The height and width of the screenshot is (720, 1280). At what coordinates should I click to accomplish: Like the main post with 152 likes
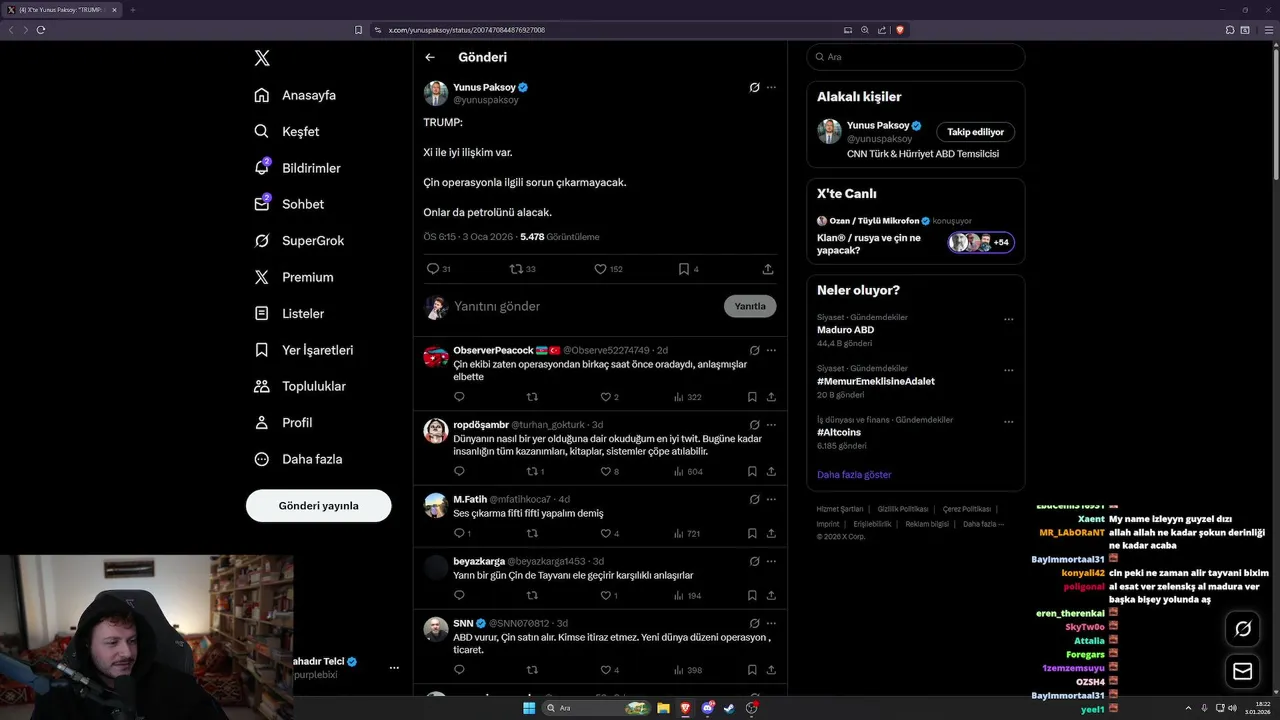point(601,269)
